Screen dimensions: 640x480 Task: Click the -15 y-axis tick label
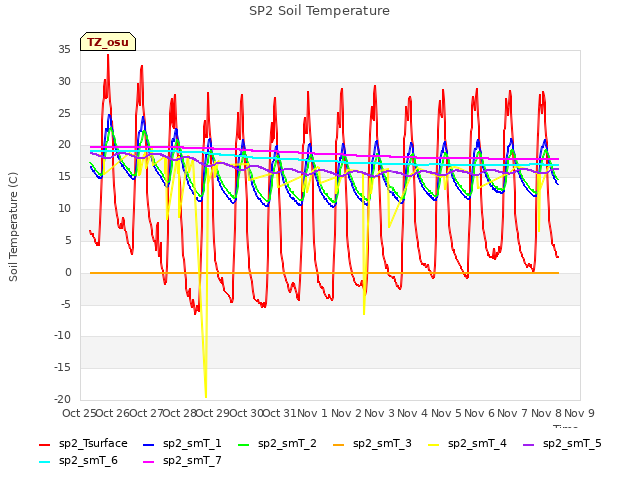tap(62, 368)
